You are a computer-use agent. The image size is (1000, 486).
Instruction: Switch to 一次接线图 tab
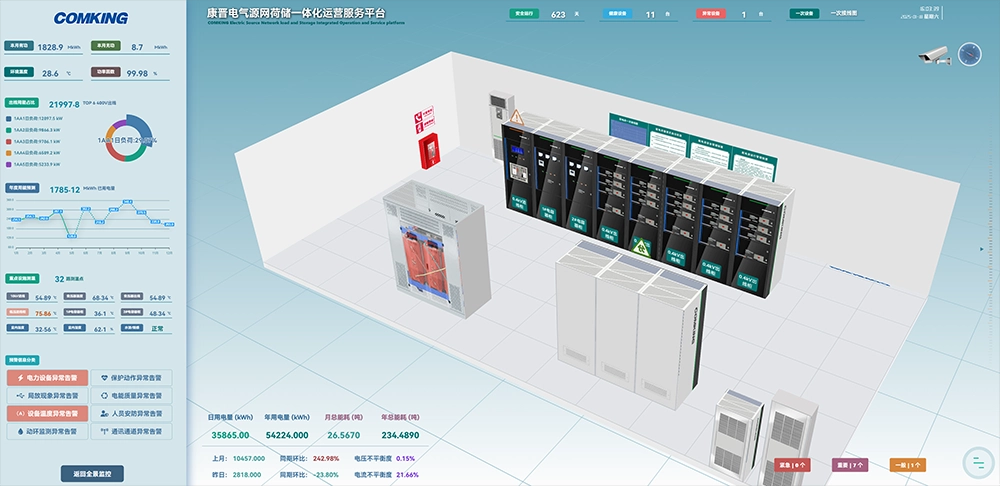844,13
